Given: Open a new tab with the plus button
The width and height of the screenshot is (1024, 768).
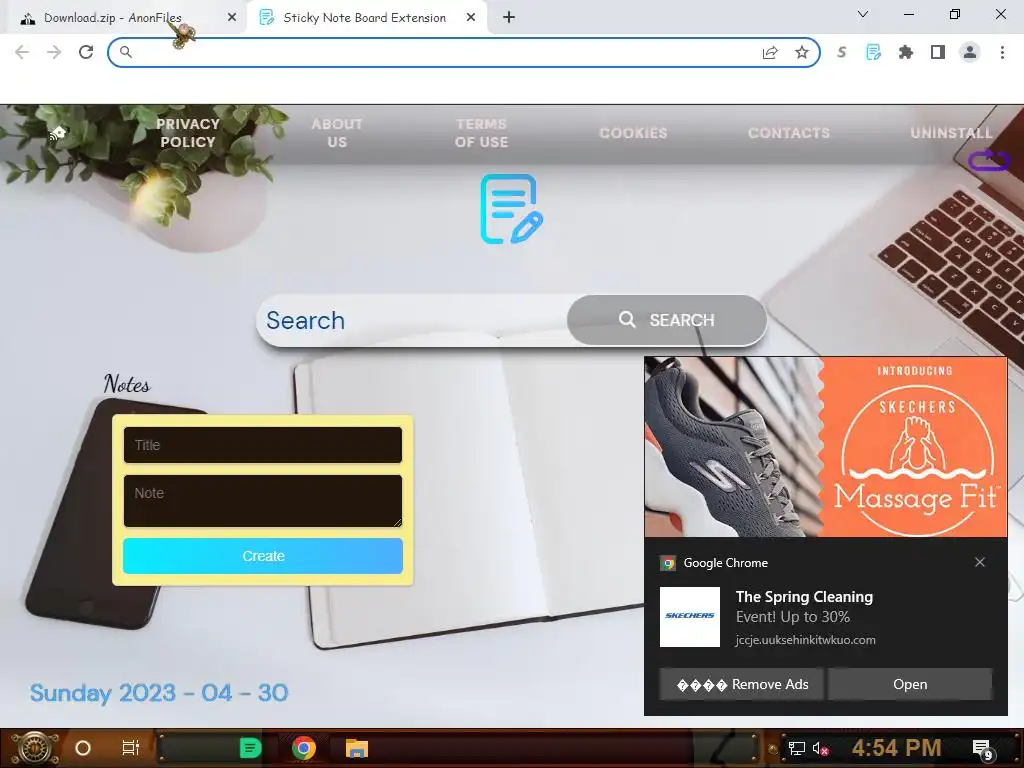Looking at the screenshot, I should point(509,18).
